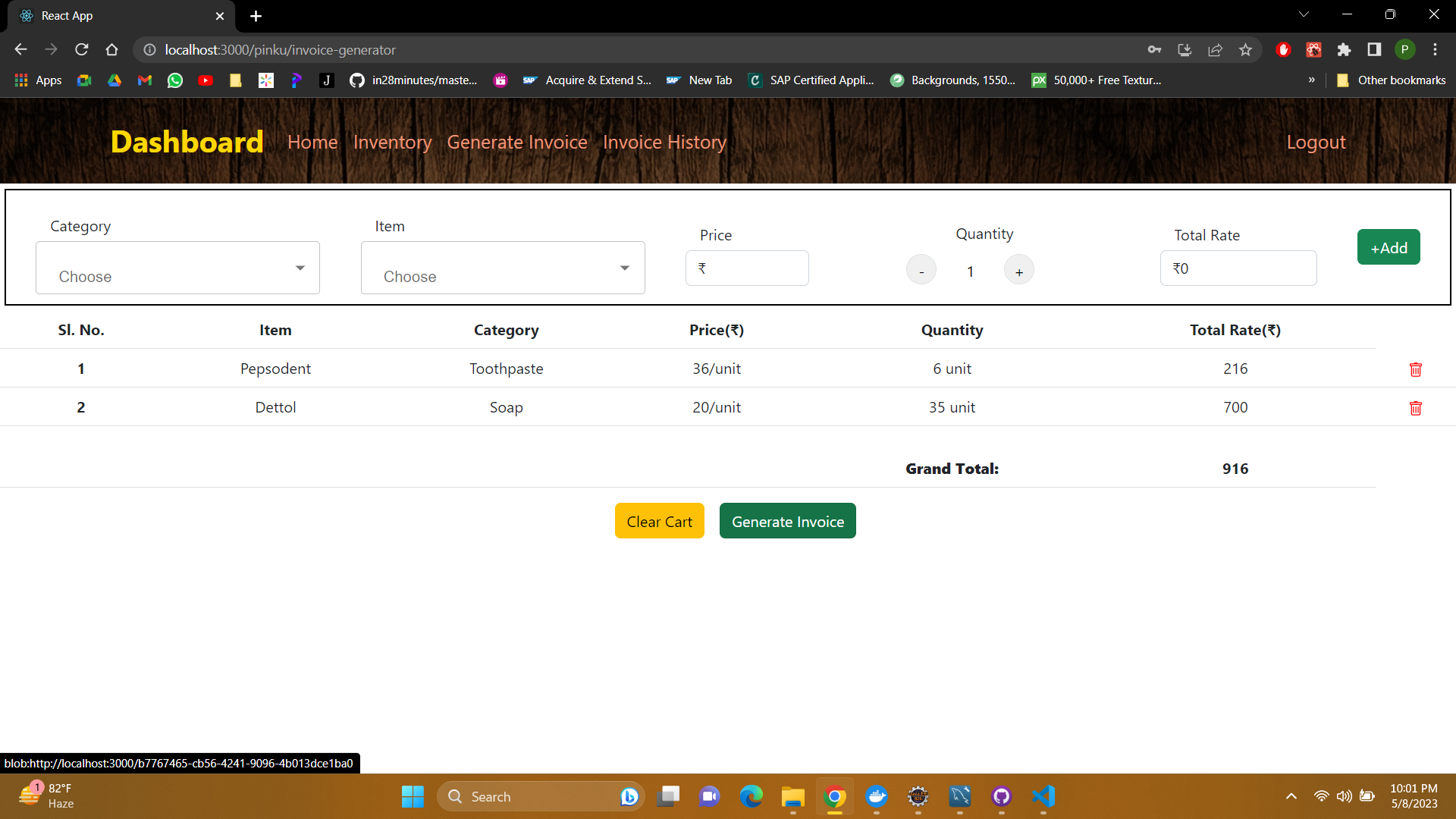
Task: Open the Category dropdown
Action: pos(177,268)
